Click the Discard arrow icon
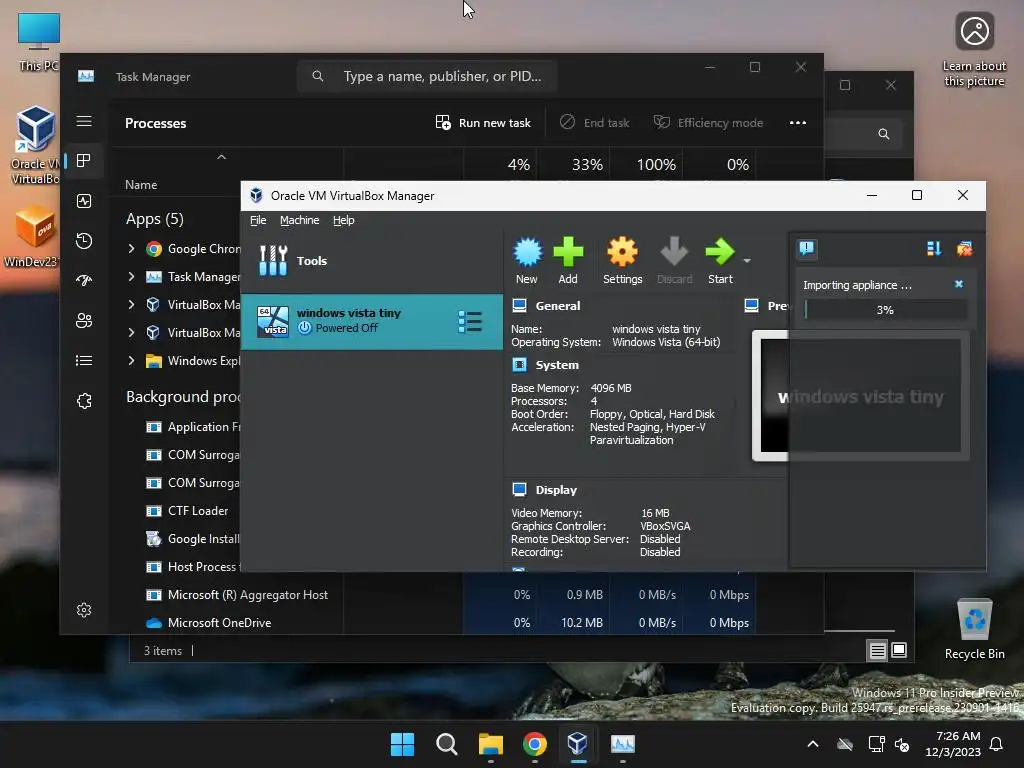Image resolution: width=1024 pixels, height=768 pixels. (x=674, y=261)
